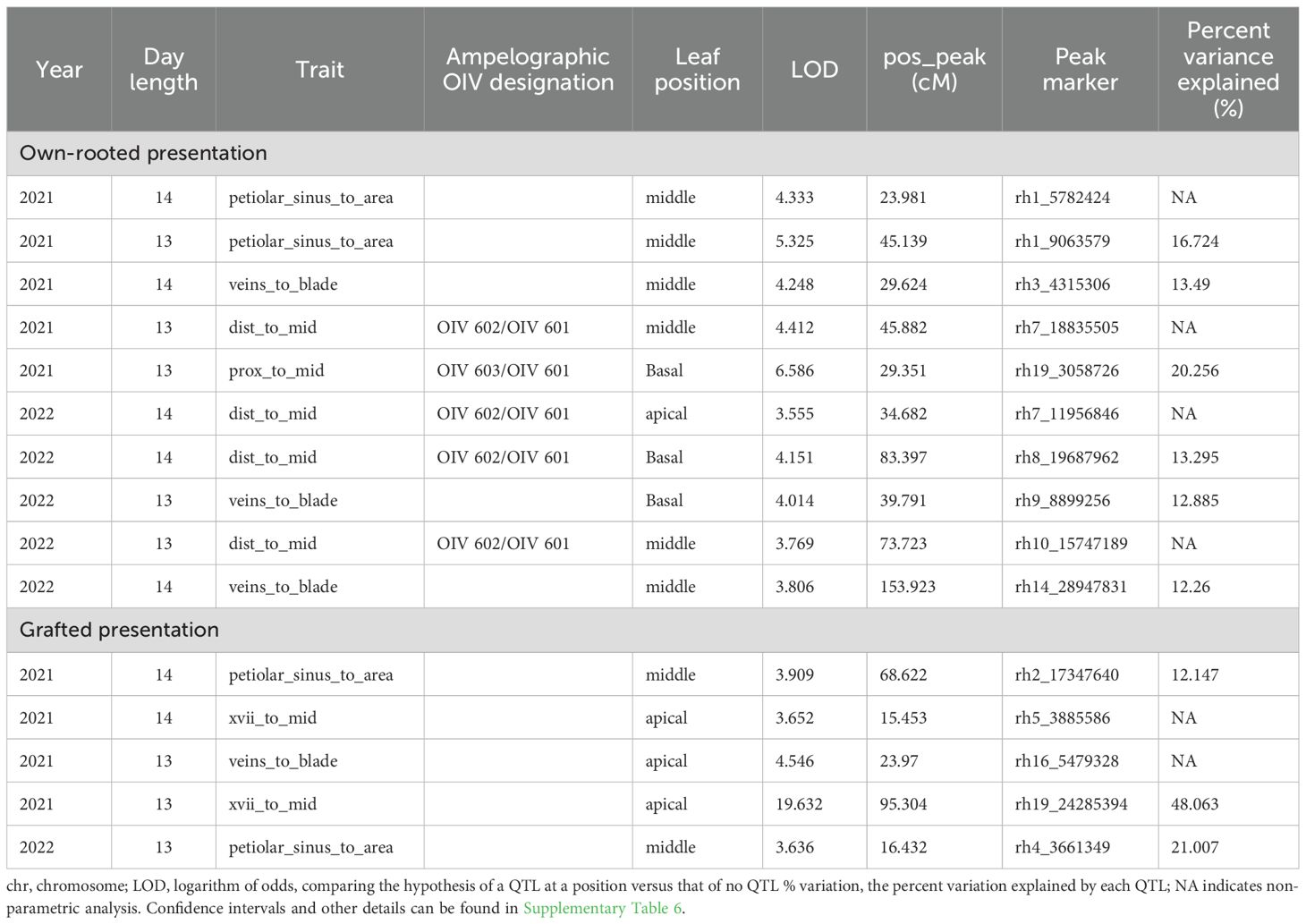
Task: Click the Day length column header
Action: click(164, 70)
